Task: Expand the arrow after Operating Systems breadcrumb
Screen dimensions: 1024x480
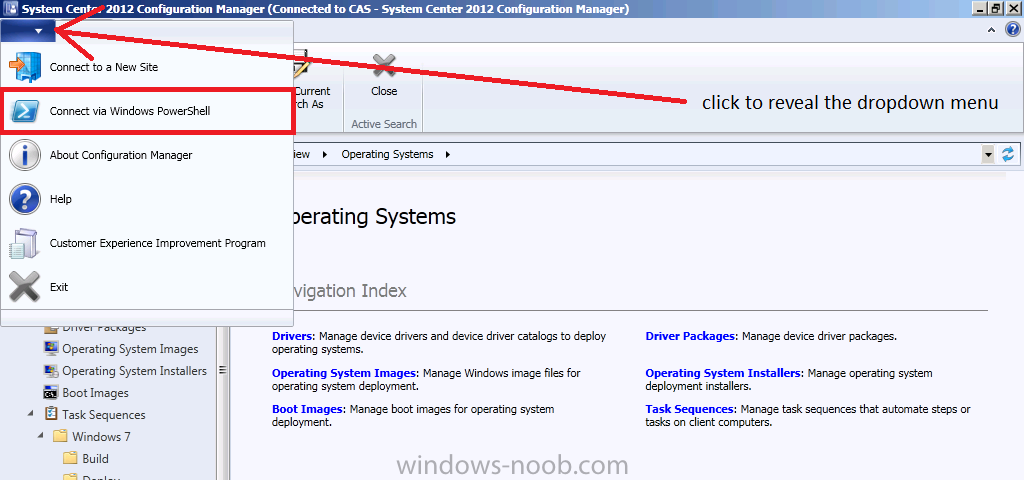Action: 447,155
